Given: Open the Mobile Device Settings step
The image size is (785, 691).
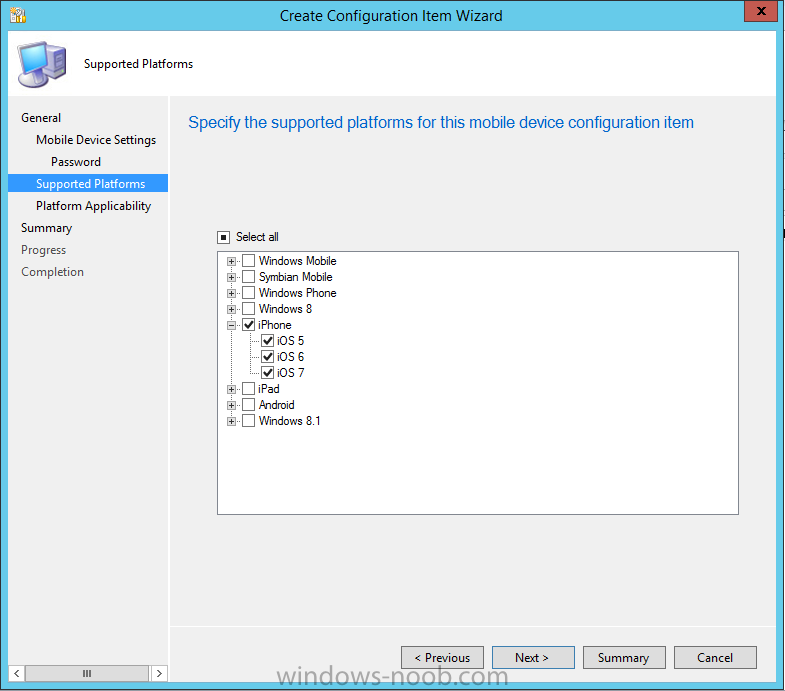Looking at the screenshot, I should click(x=96, y=140).
